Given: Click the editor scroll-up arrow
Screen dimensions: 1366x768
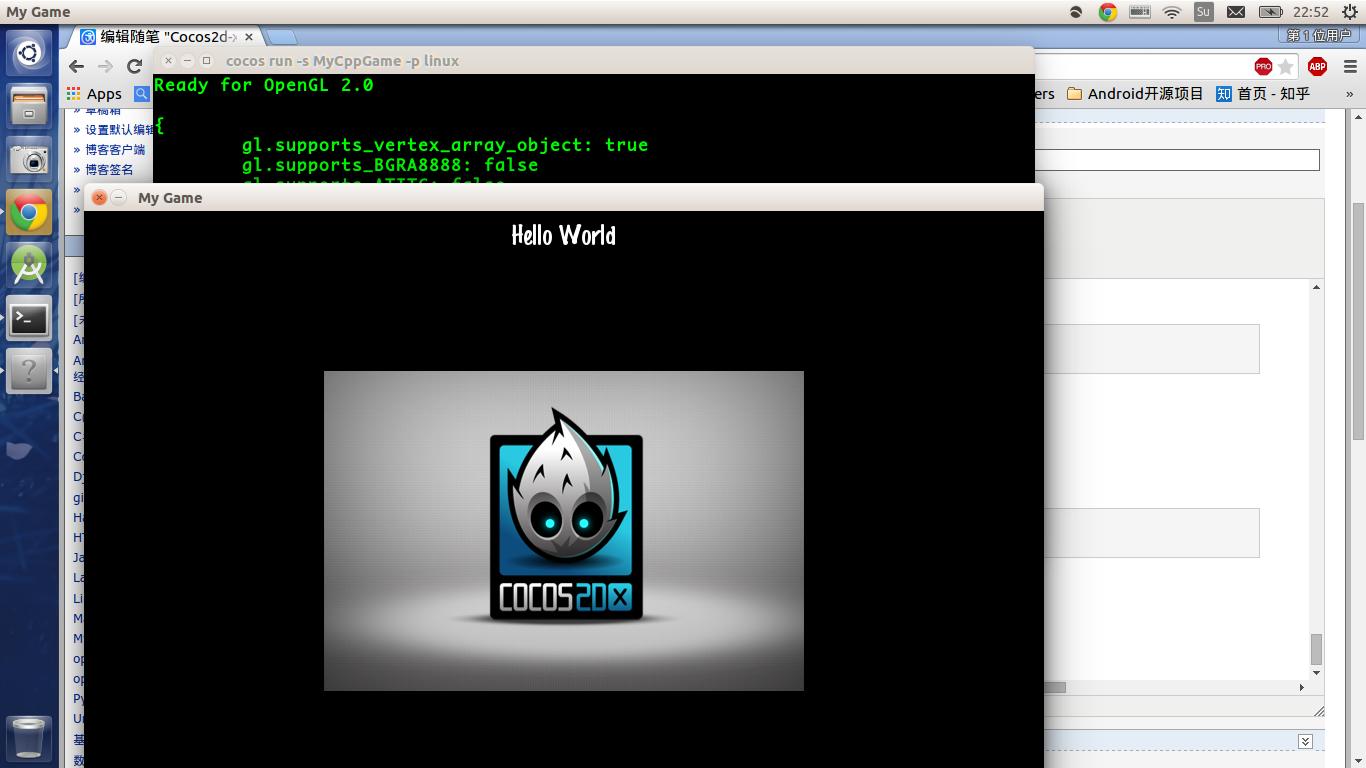Looking at the screenshot, I should 1316,287.
